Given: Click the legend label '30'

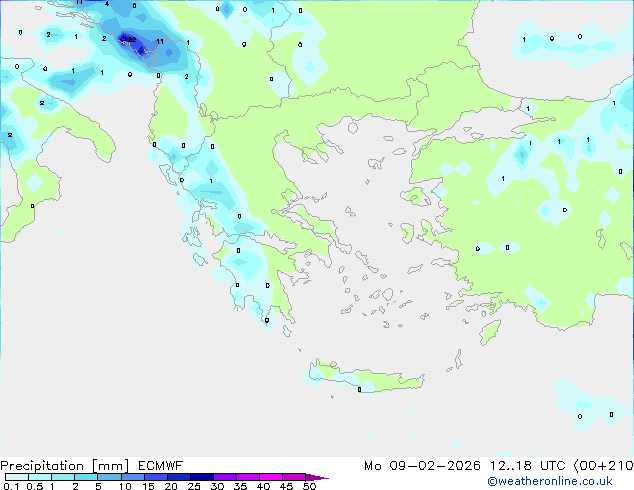Looking at the screenshot, I should click(x=217, y=486).
